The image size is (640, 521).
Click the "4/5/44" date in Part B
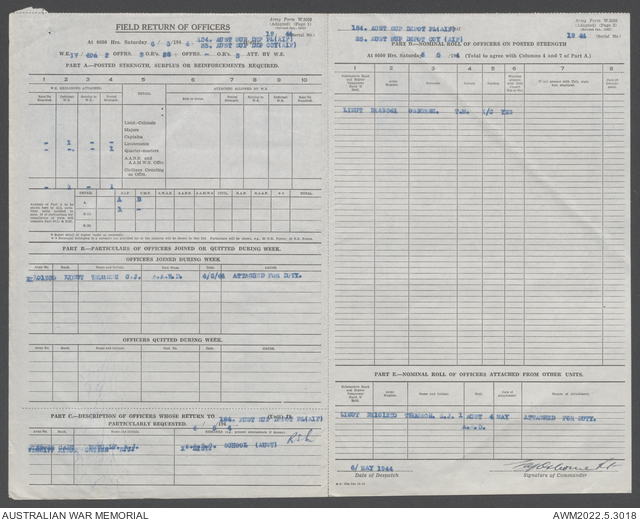[213, 276]
